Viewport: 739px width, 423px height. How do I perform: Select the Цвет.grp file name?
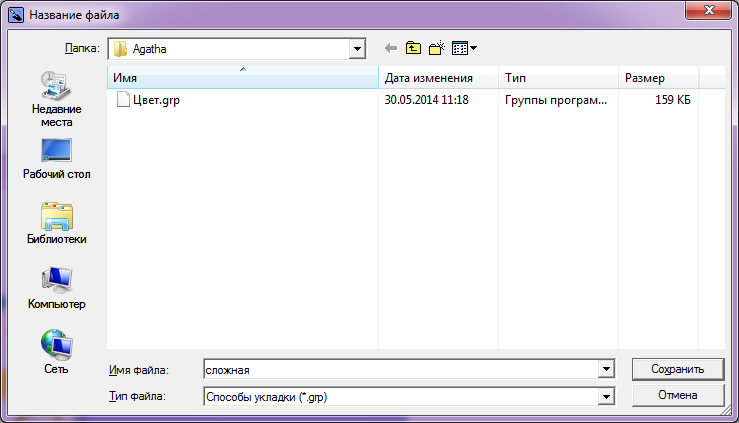coord(156,100)
